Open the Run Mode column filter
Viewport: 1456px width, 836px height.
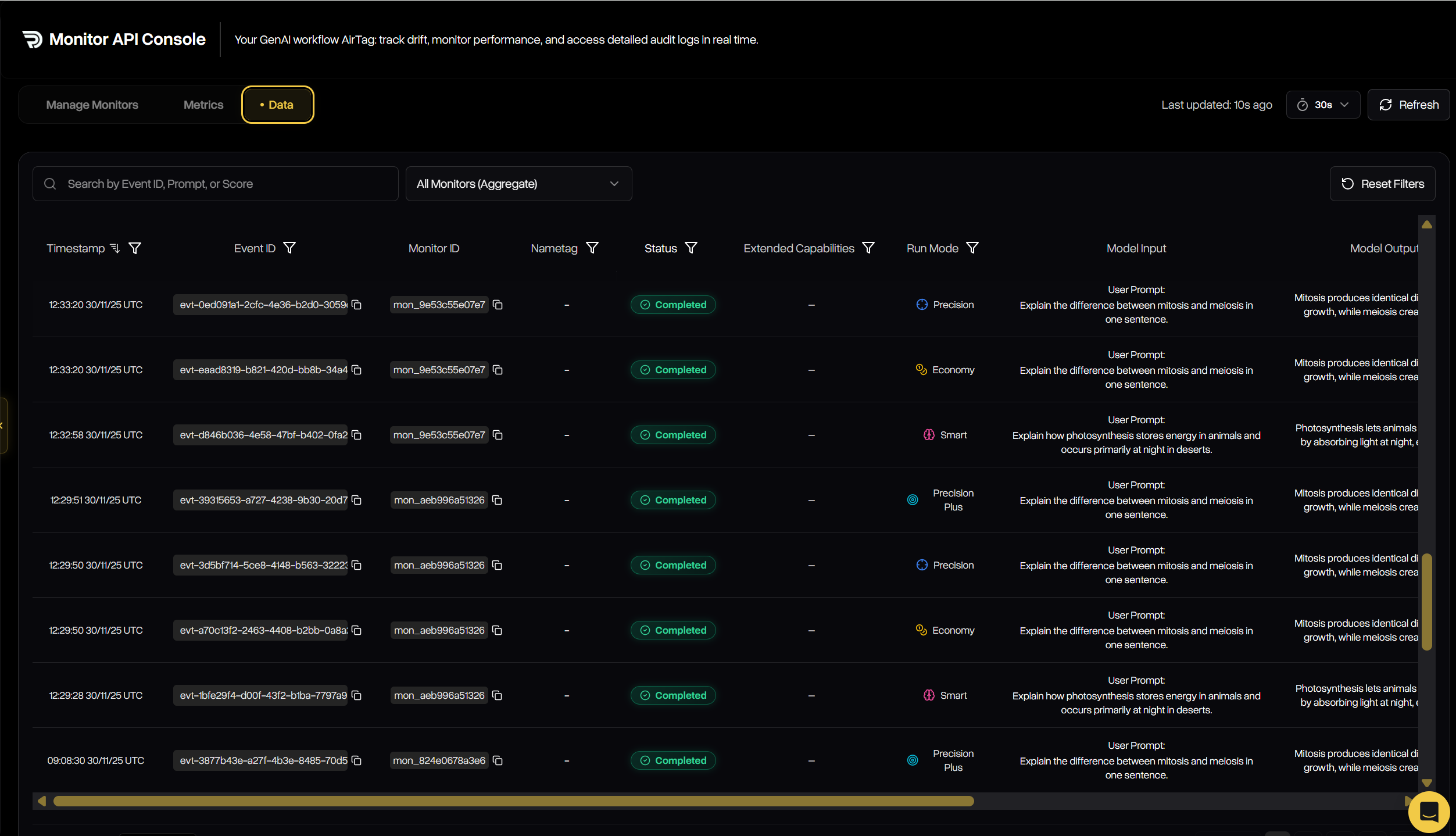click(x=972, y=248)
